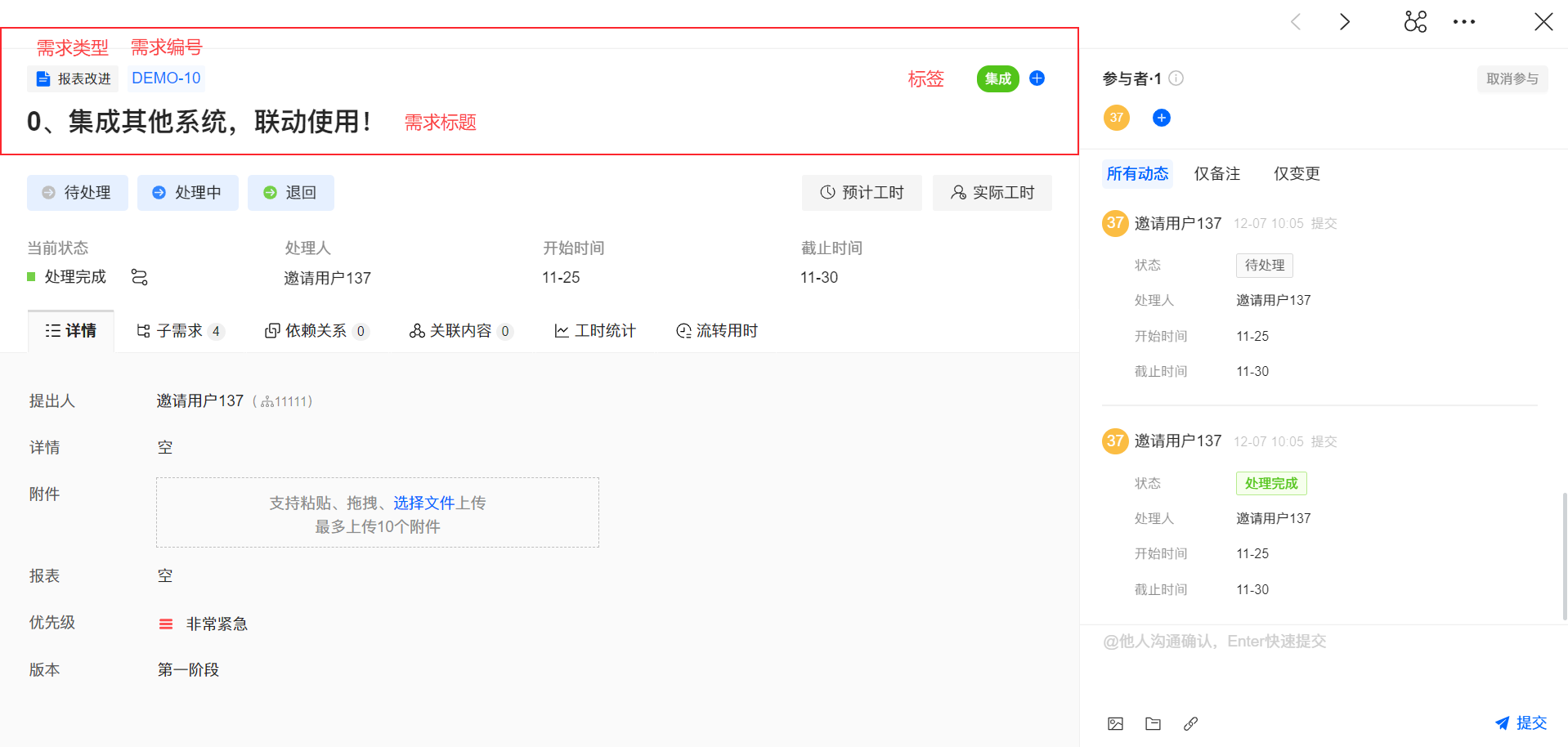Change the 第一阶段 version field

pos(188,670)
